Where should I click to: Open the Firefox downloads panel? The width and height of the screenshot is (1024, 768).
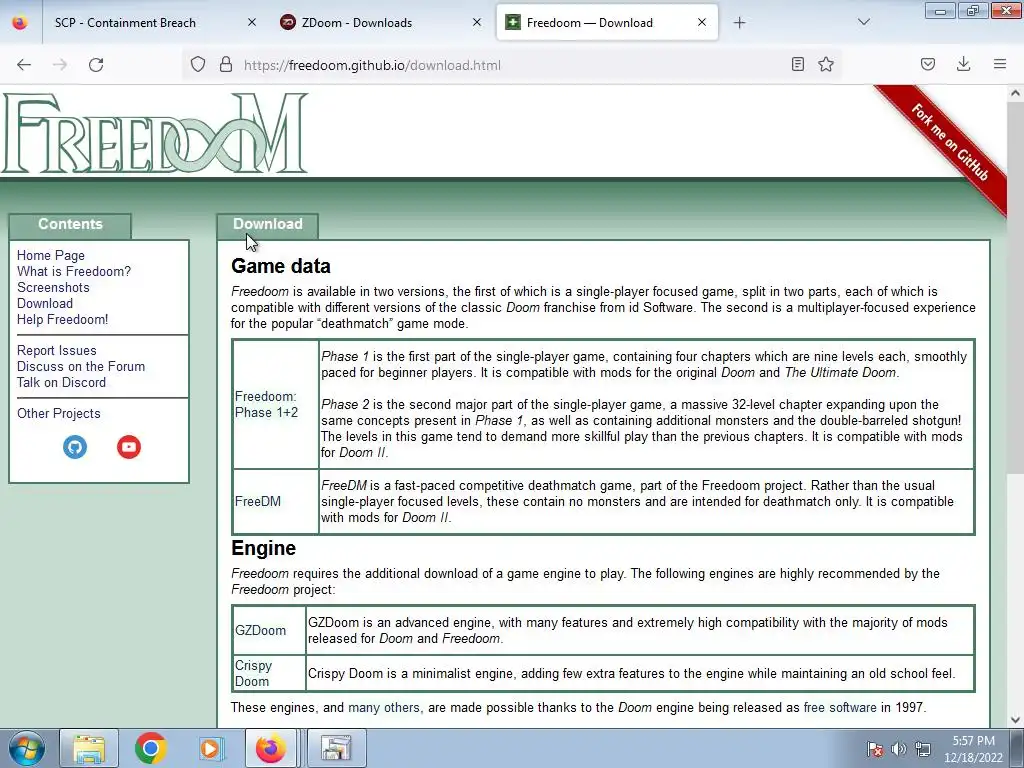click(963, 64)
